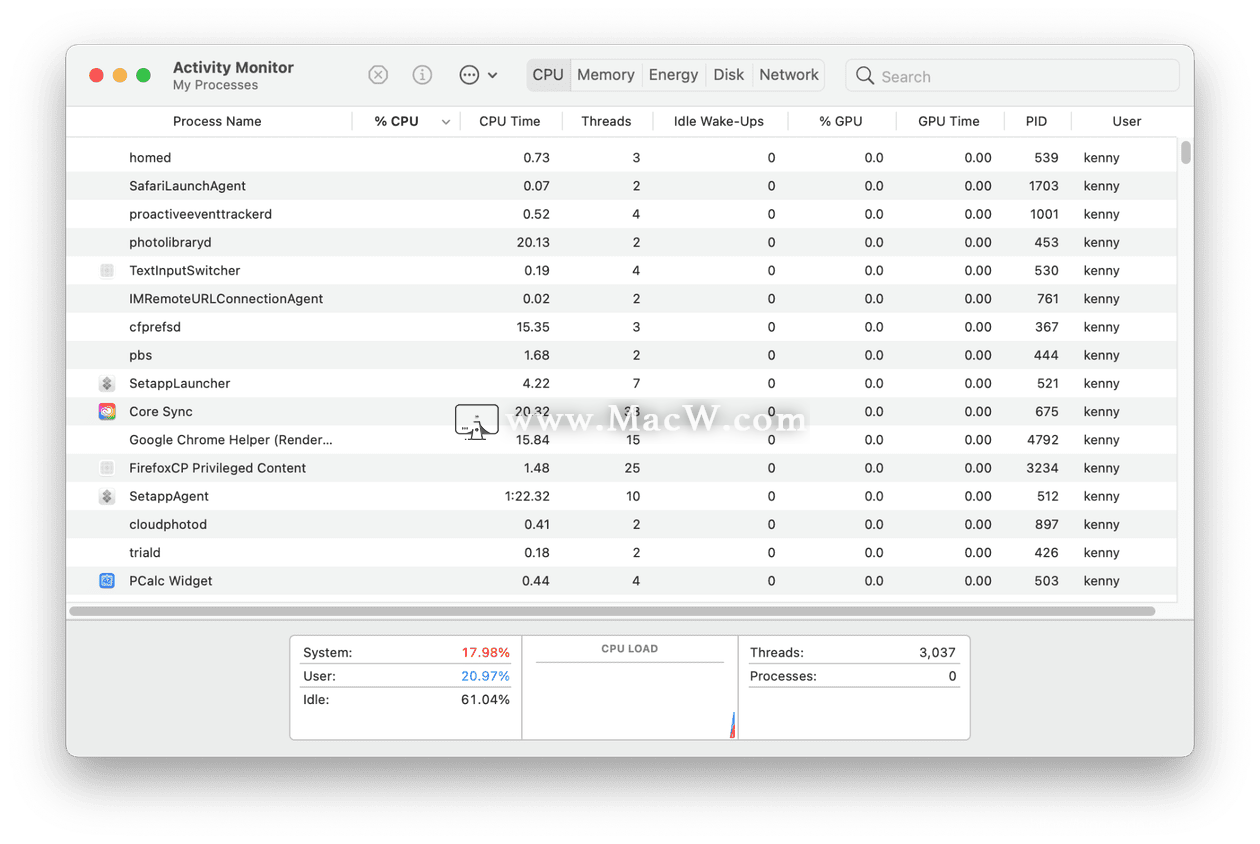Sort by Process Name column header

point(217,122)
